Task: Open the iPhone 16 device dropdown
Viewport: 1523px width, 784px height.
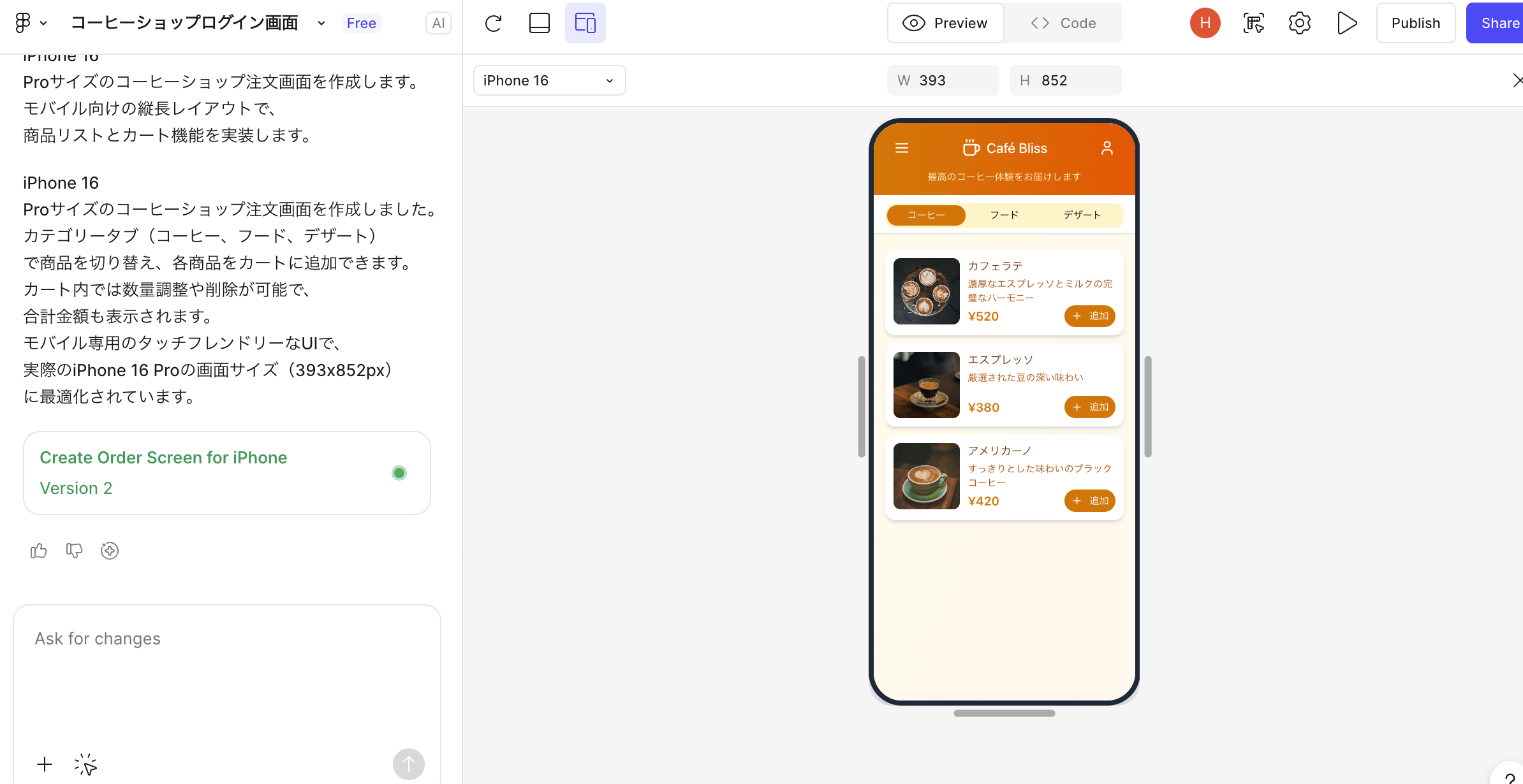Action: point(549,80)
